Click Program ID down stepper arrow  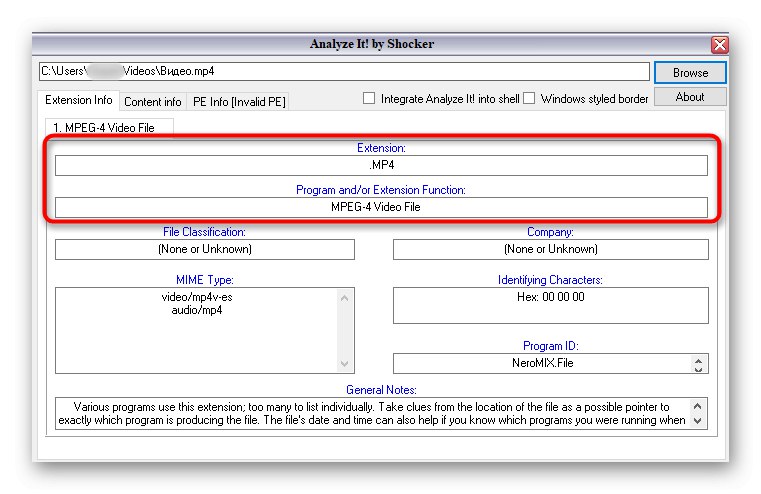pos(698,369)
